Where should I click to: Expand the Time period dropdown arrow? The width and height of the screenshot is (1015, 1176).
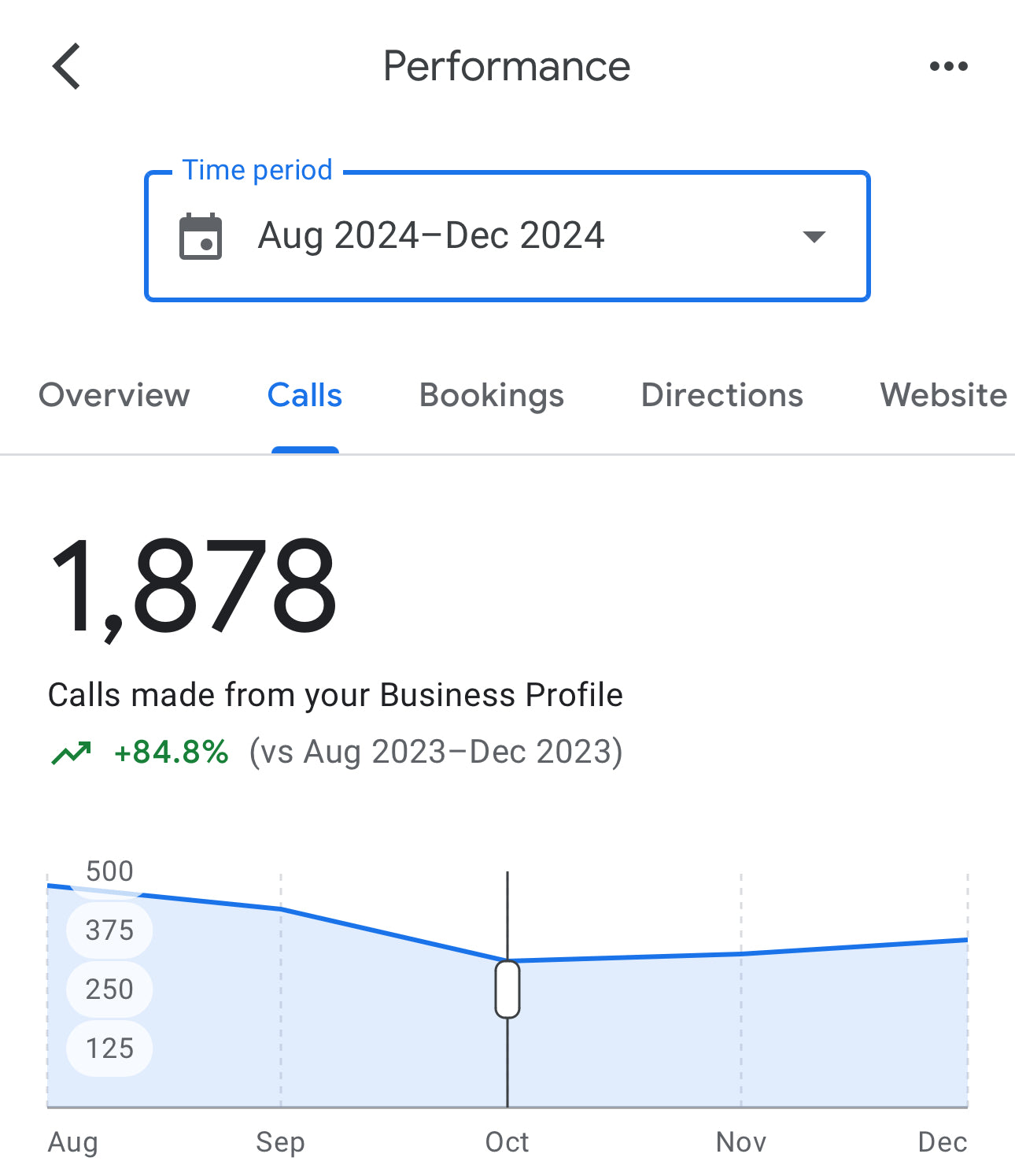(814, 236)
